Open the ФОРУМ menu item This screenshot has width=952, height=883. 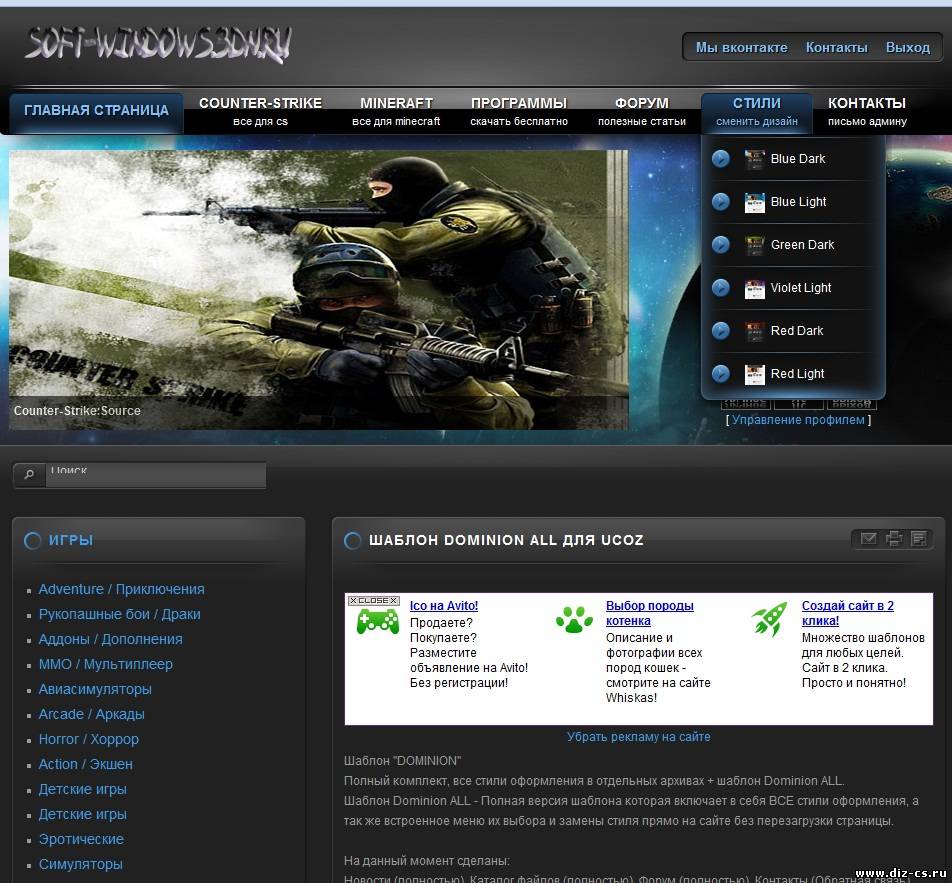[x=642, y=112]
